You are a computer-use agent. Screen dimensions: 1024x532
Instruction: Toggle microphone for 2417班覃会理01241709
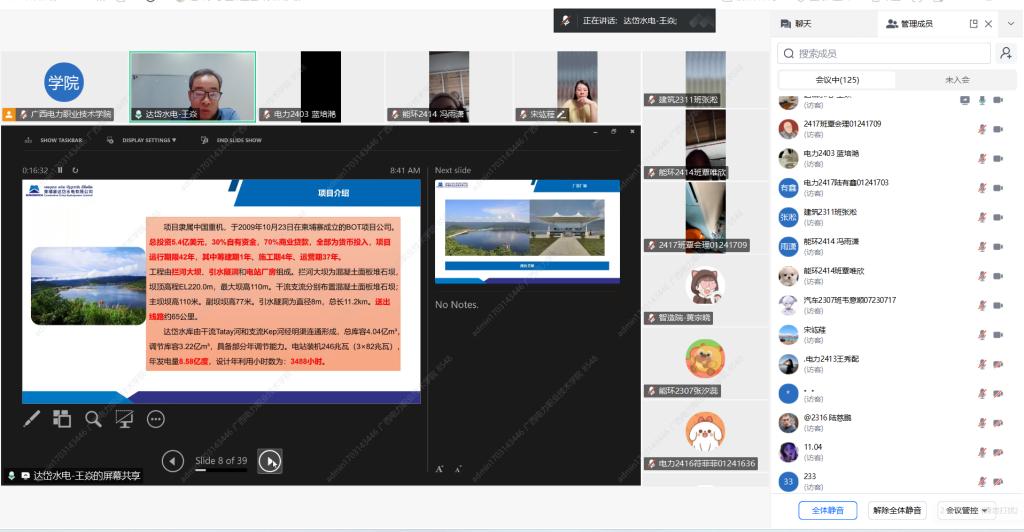(982, 129)
